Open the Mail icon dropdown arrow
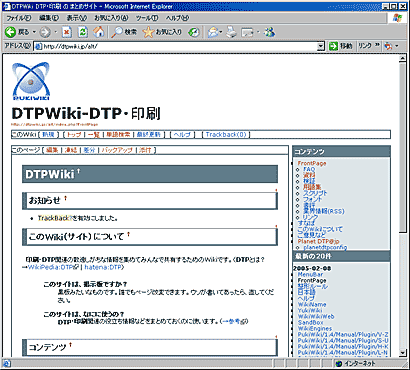 (x=221, y=32)
